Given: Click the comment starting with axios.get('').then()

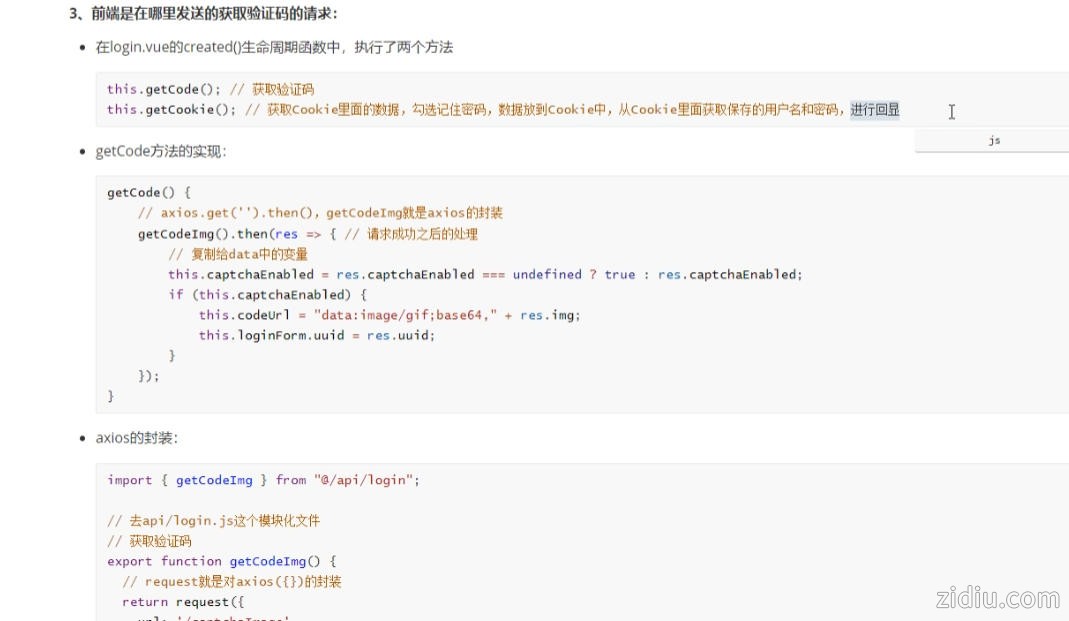Looking at the screenshot, I should [320, 213].
